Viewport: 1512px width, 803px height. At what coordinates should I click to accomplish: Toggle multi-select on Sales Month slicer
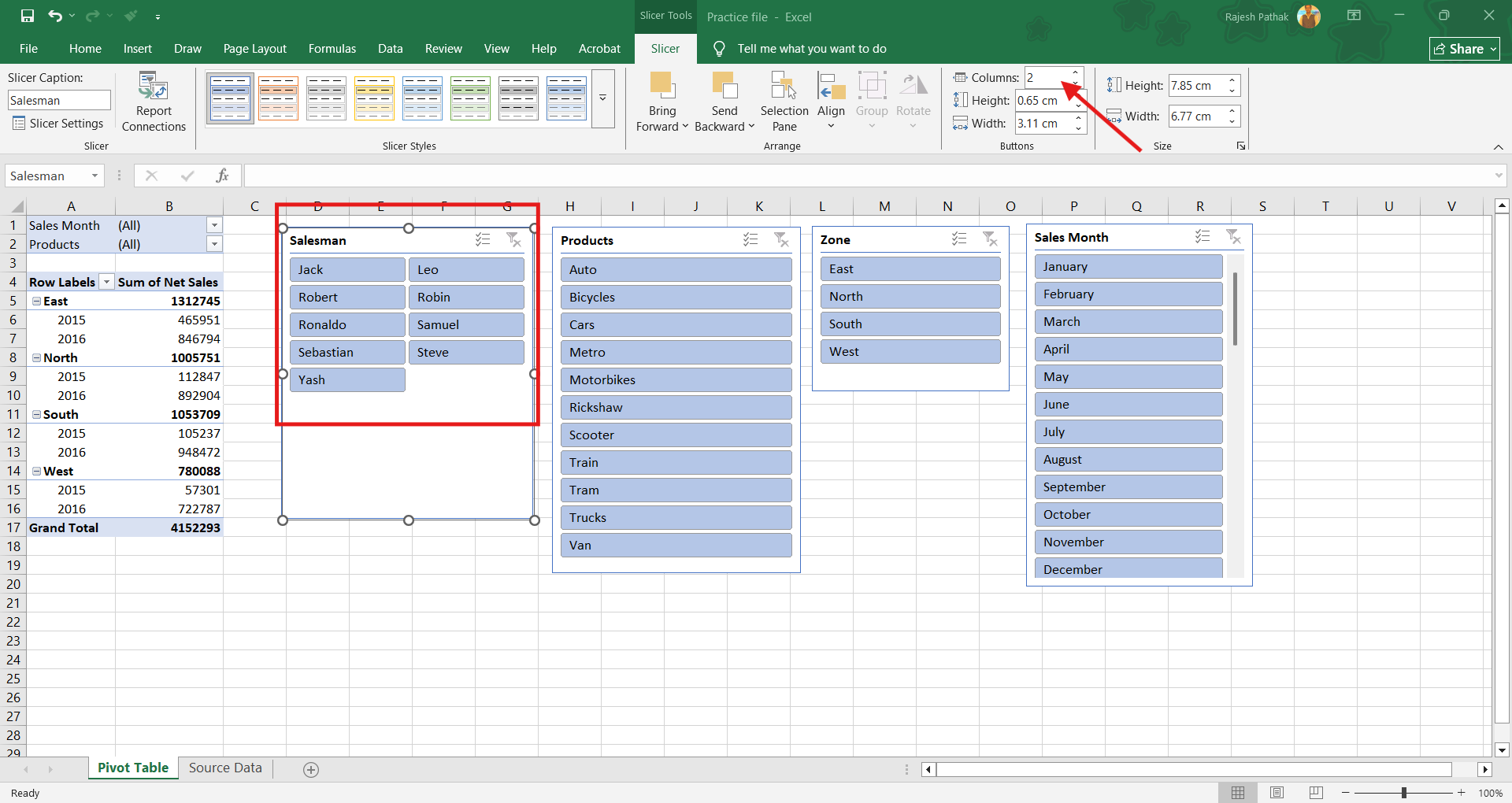point(1203,236)
